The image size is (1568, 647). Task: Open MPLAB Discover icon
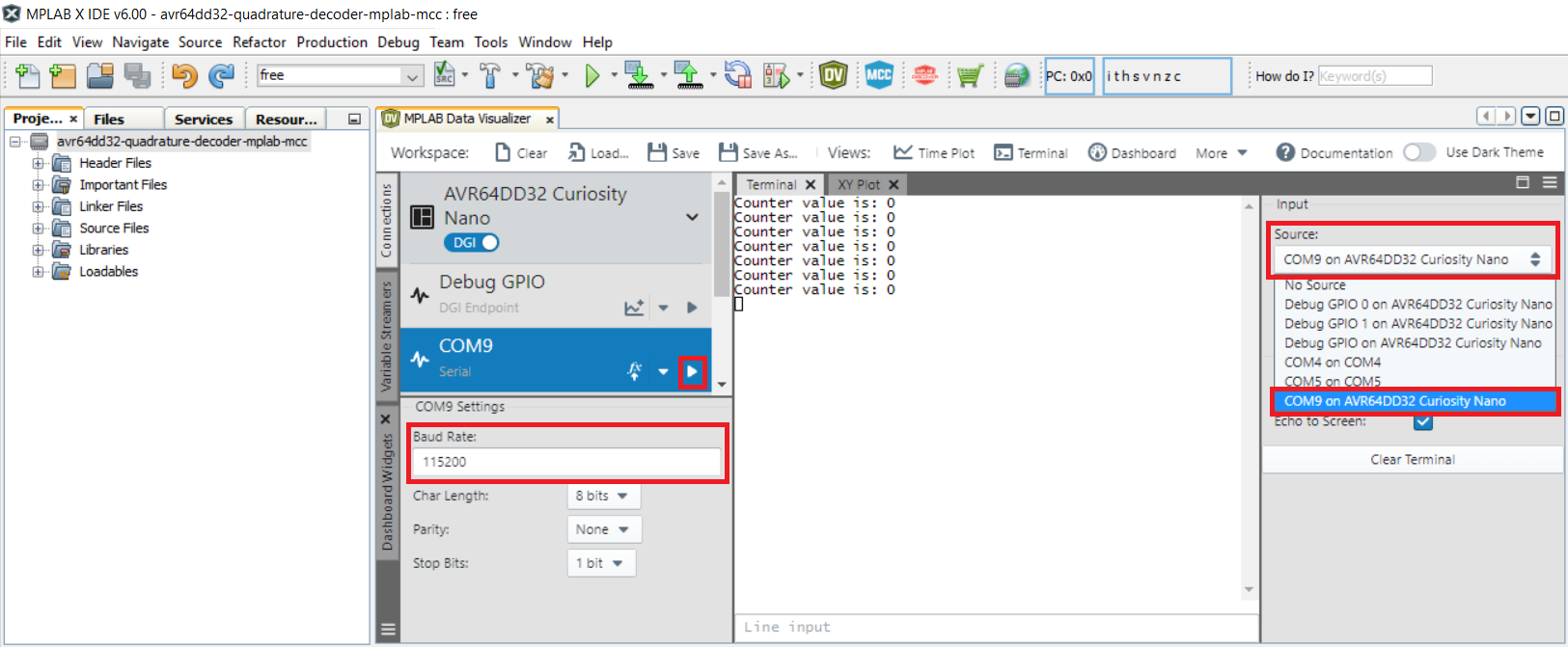[924, 74]
